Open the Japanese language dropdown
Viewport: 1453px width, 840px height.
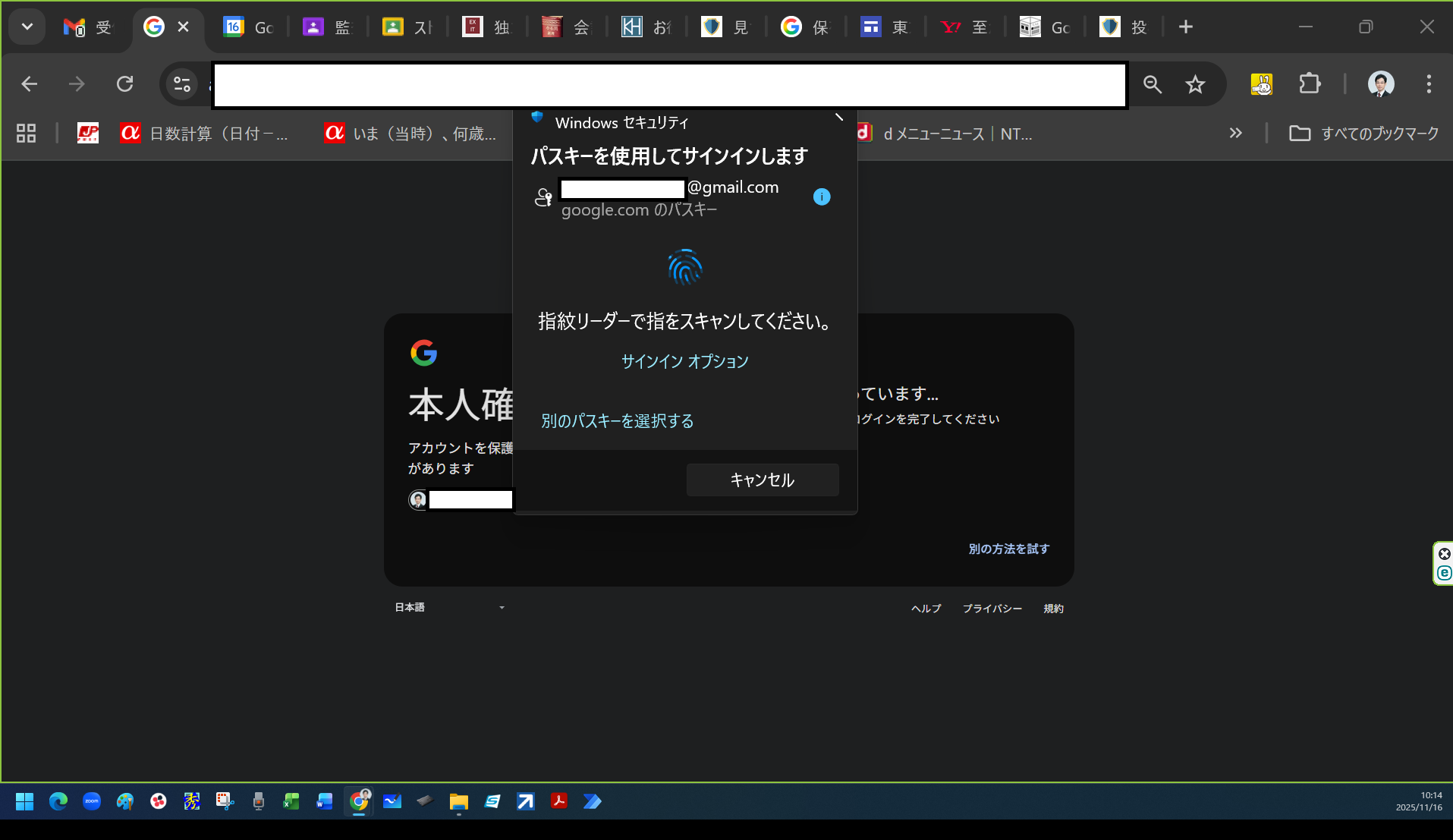(x=449, y=608)
